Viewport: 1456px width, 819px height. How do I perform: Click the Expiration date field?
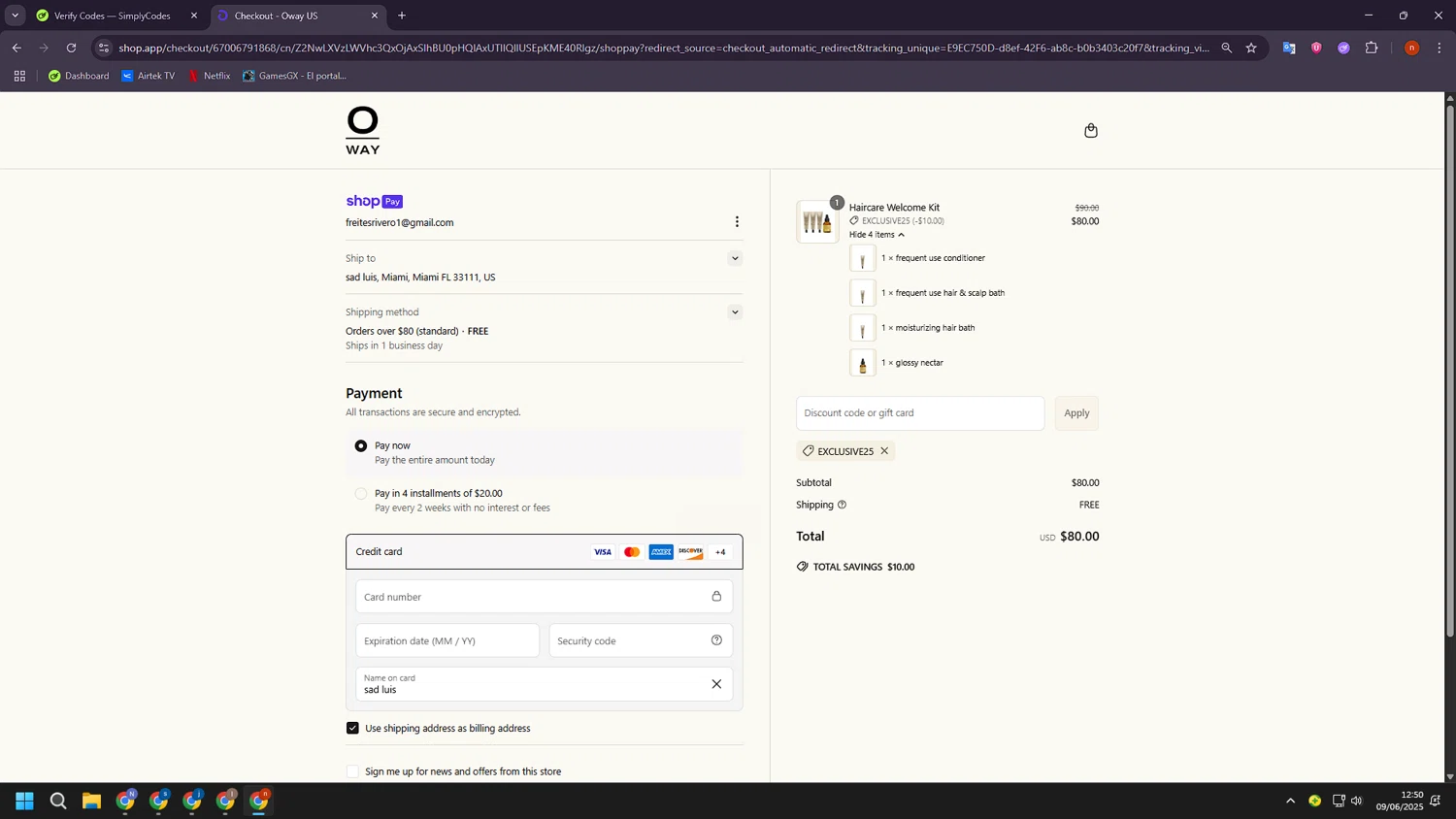click(x=447, y=640)
